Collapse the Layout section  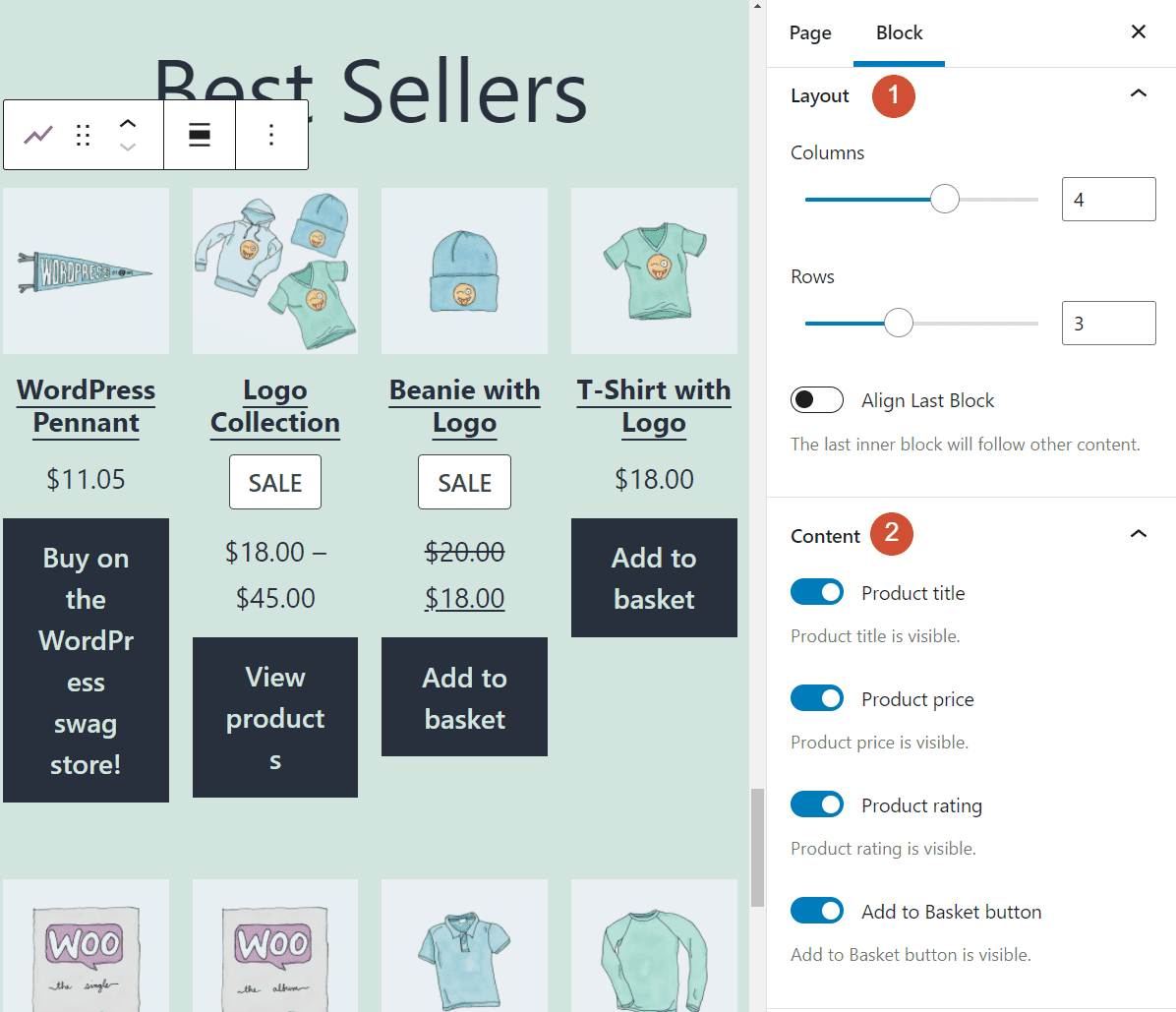pyautogui.click(x=1138, y=93)
